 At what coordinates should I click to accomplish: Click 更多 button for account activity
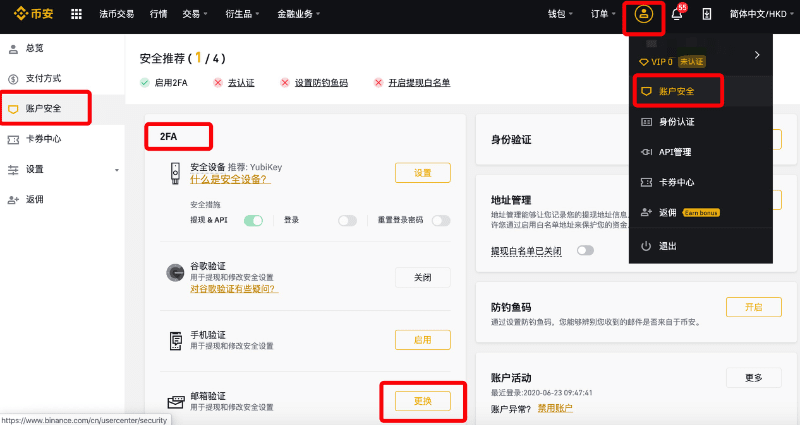[x=754, y=378]
